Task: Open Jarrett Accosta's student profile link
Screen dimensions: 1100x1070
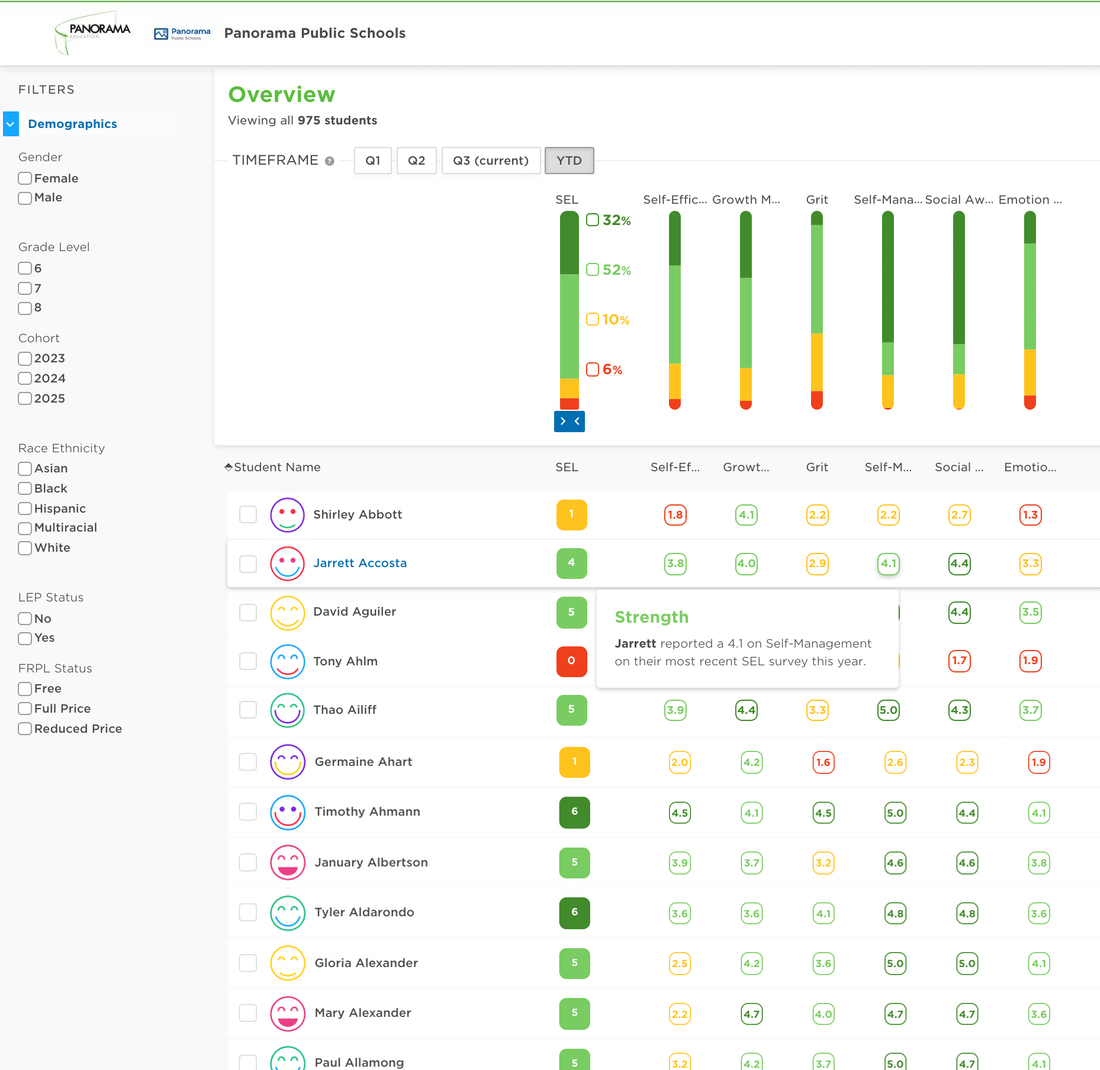Action: coord(360,563)
